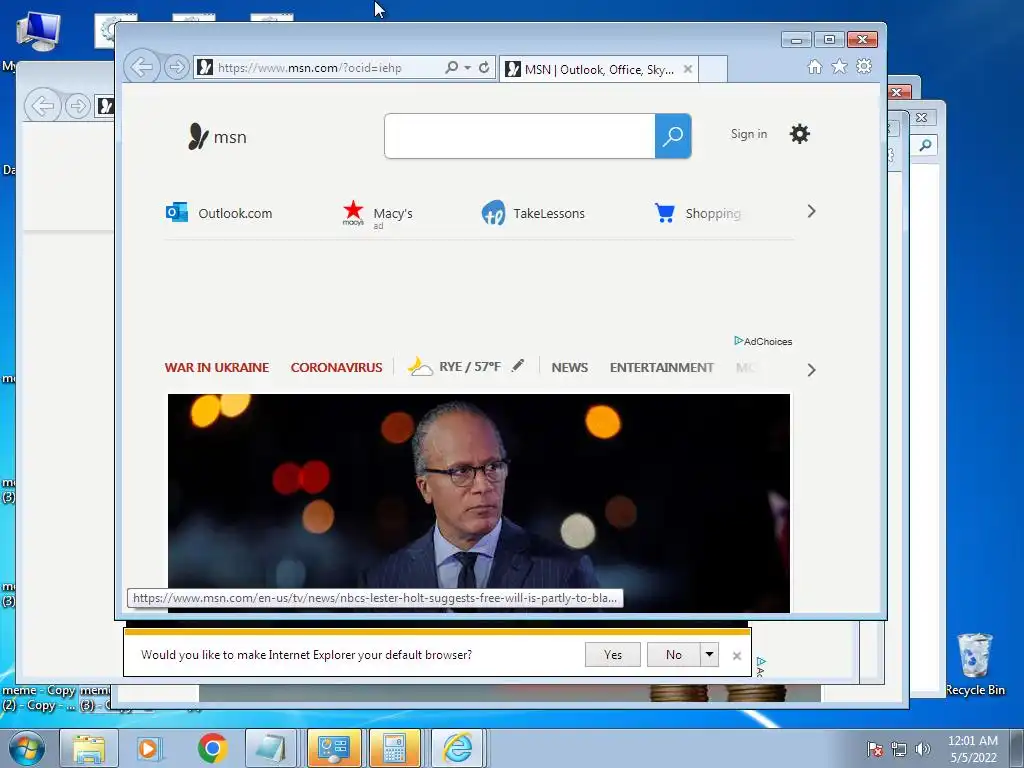This screenshot has height=768, width=1024.
Task: Open a new blank tab
Action: click(x=713, y=69)
